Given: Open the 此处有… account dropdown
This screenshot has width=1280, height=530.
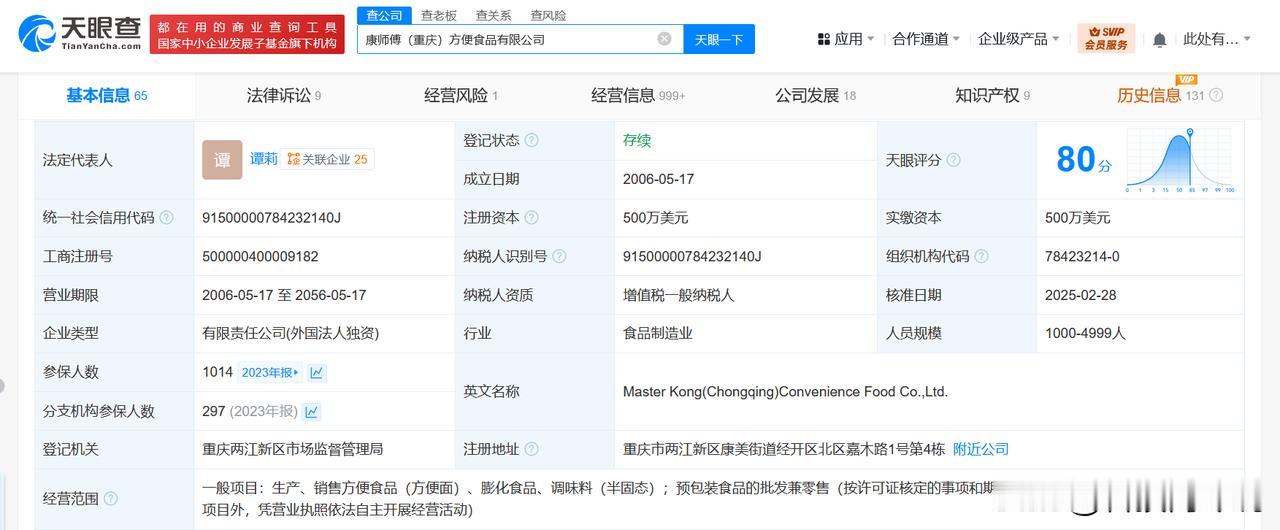Looking at the screenshot, I should point(1217,39).
